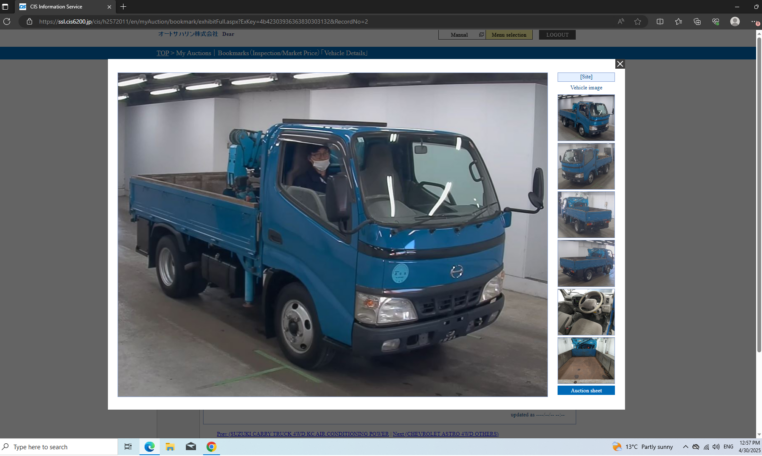Click the Menu selection button
The image size is (762, 456).
pos(509,35)
